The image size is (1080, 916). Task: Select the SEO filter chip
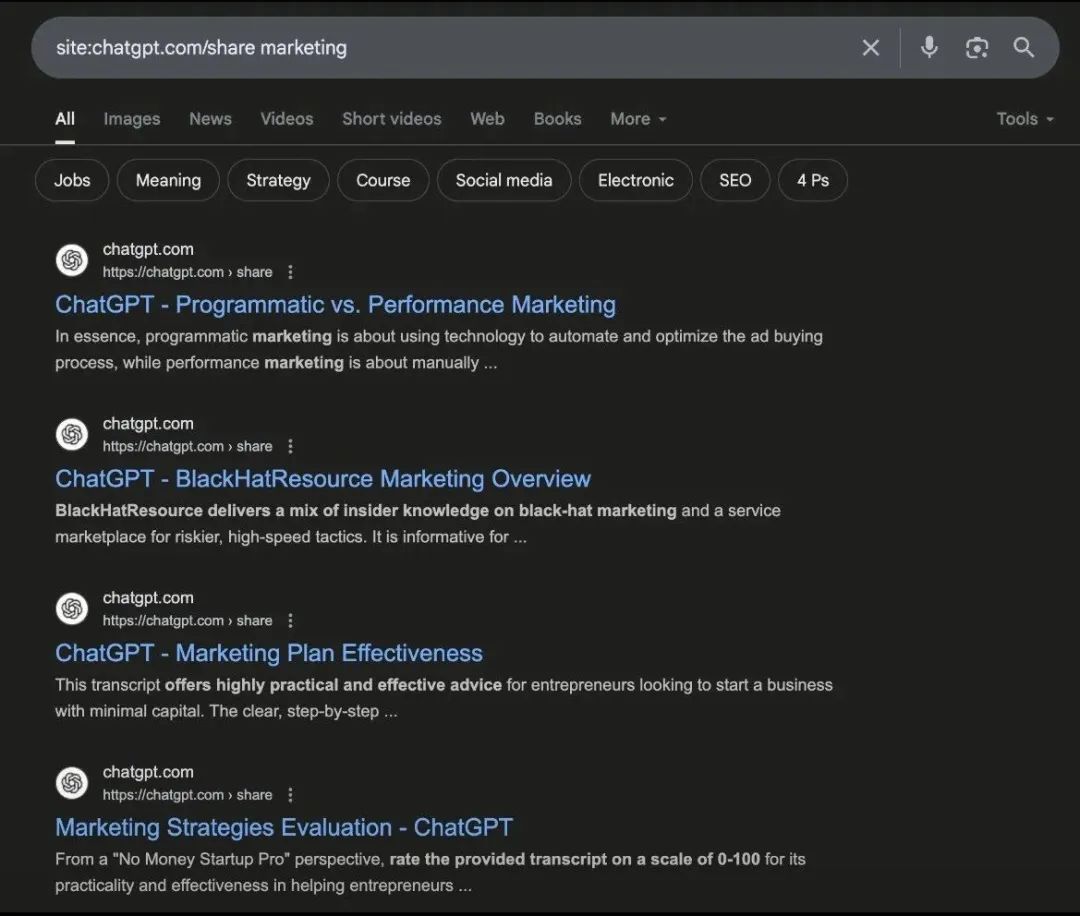[x=734, y=181]
